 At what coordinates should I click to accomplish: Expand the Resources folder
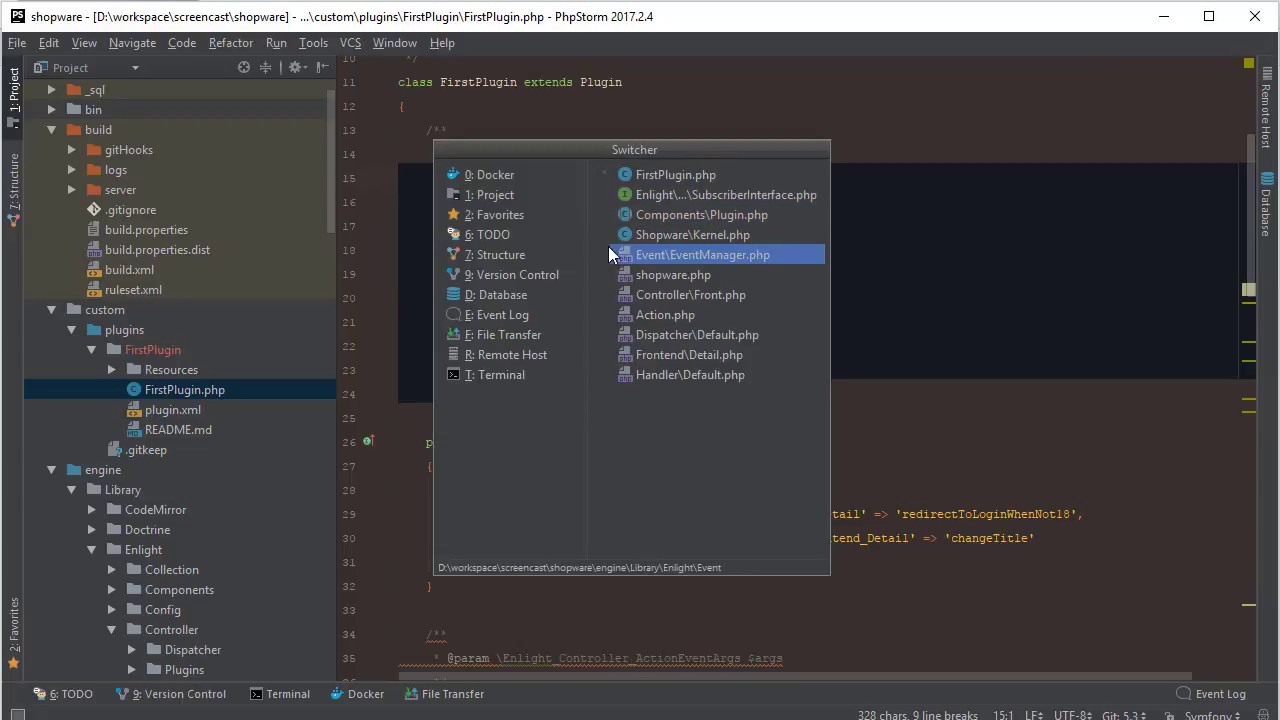point(111,370)
